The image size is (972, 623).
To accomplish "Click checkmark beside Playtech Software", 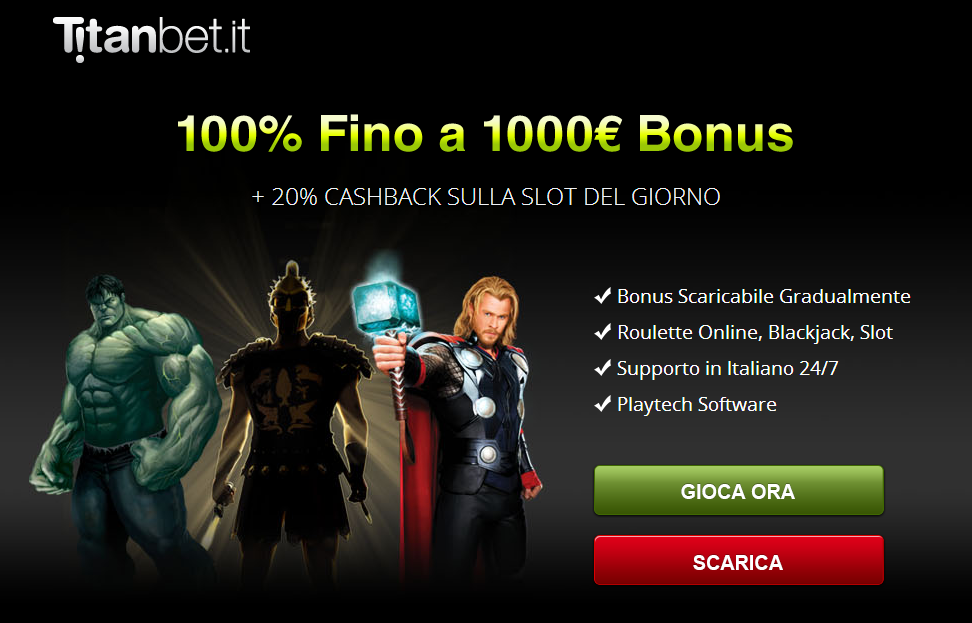I will click(x=603, y=404).
